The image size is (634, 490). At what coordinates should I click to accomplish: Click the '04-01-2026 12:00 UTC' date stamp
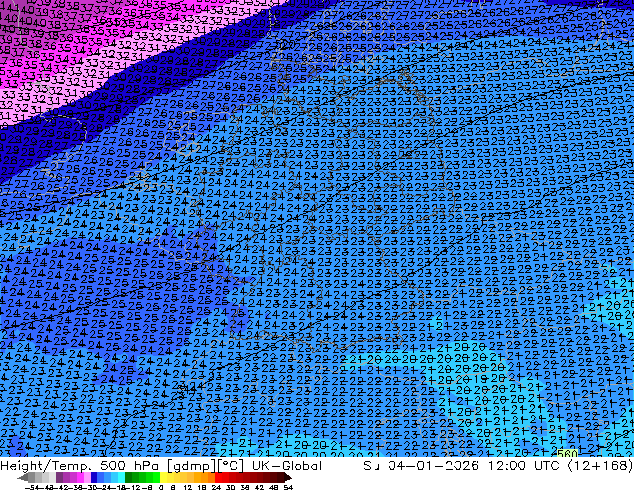tap(473, 466)
